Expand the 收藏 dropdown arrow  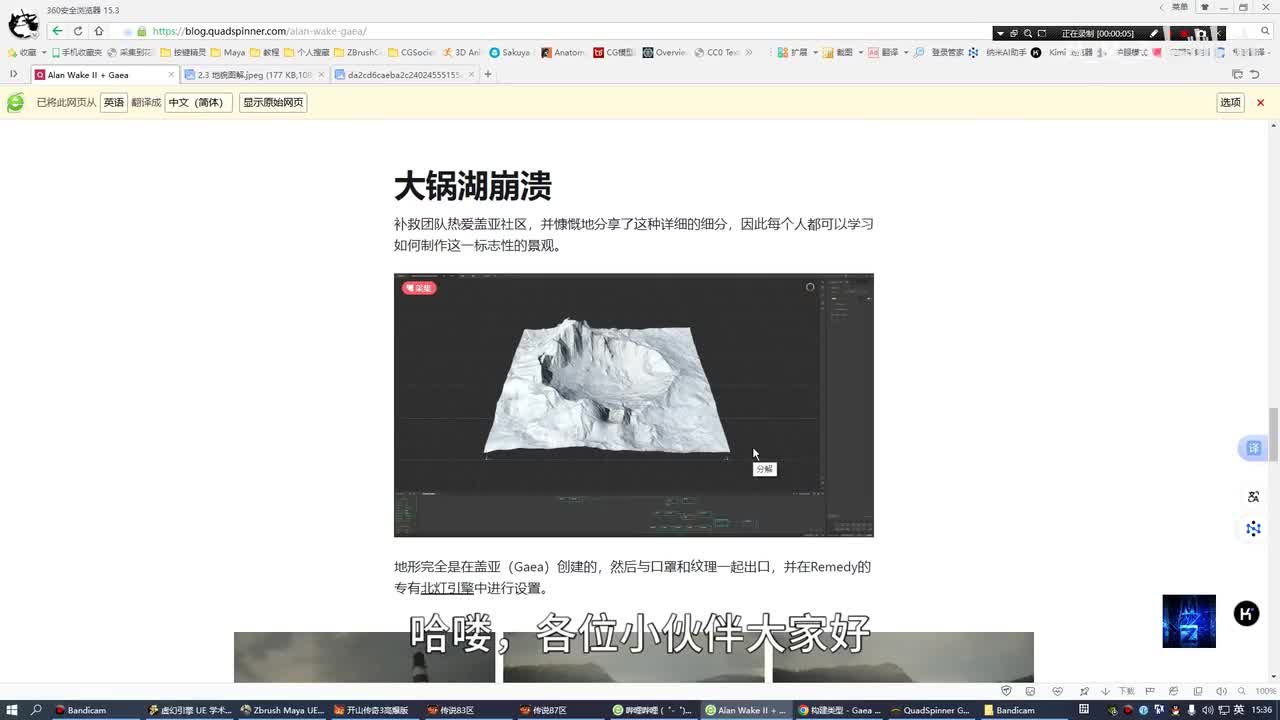(44, 52)
